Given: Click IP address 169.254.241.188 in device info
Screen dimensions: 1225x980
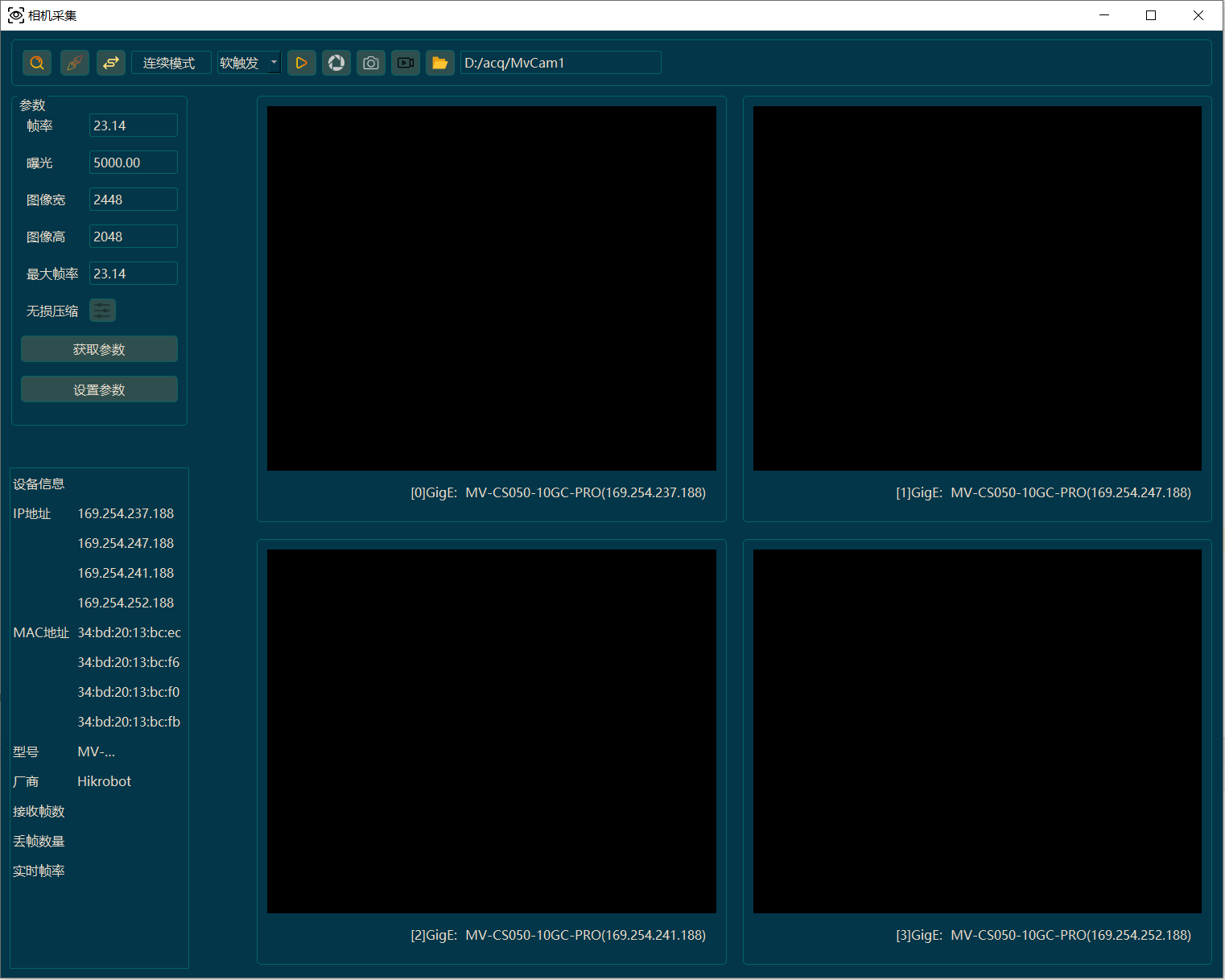Looking at the screenshot, I should tap(126, 573).
